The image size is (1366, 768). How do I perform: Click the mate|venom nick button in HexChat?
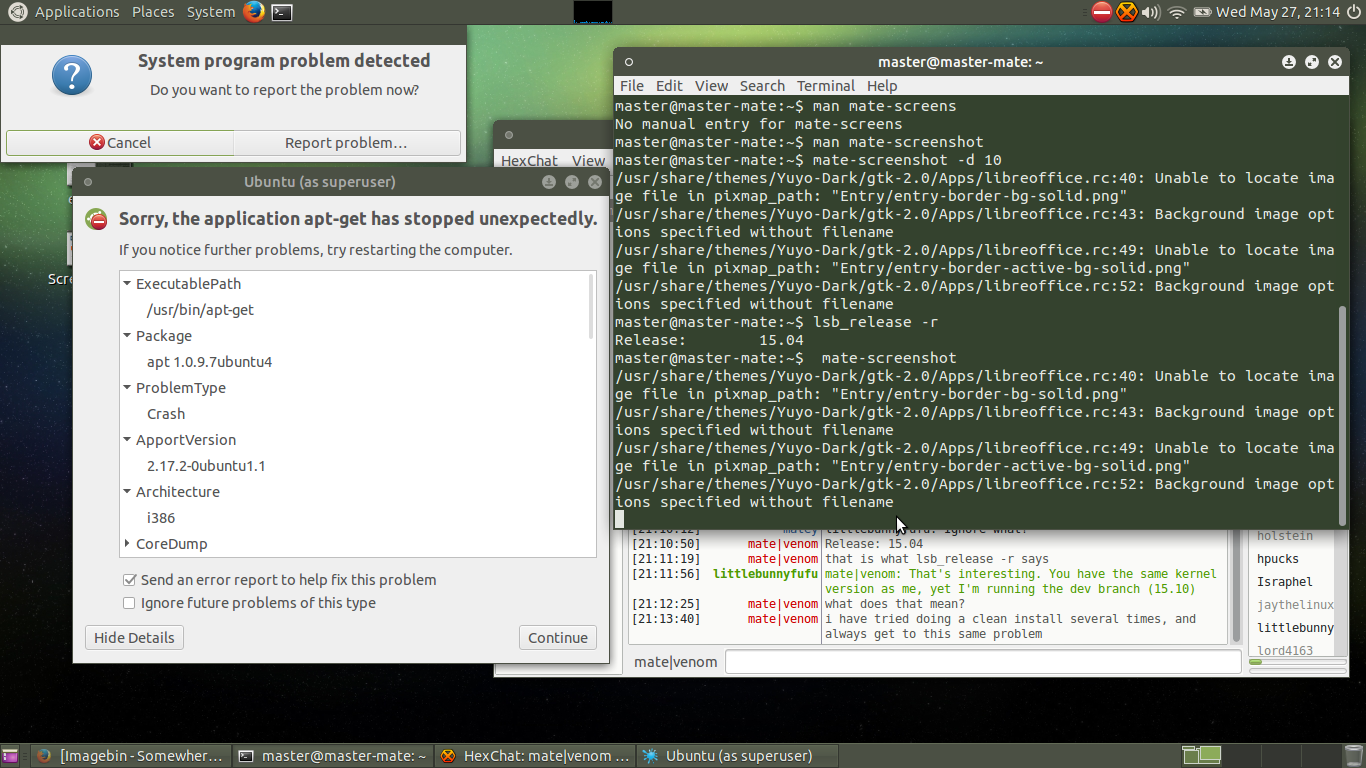pos(674,662)
